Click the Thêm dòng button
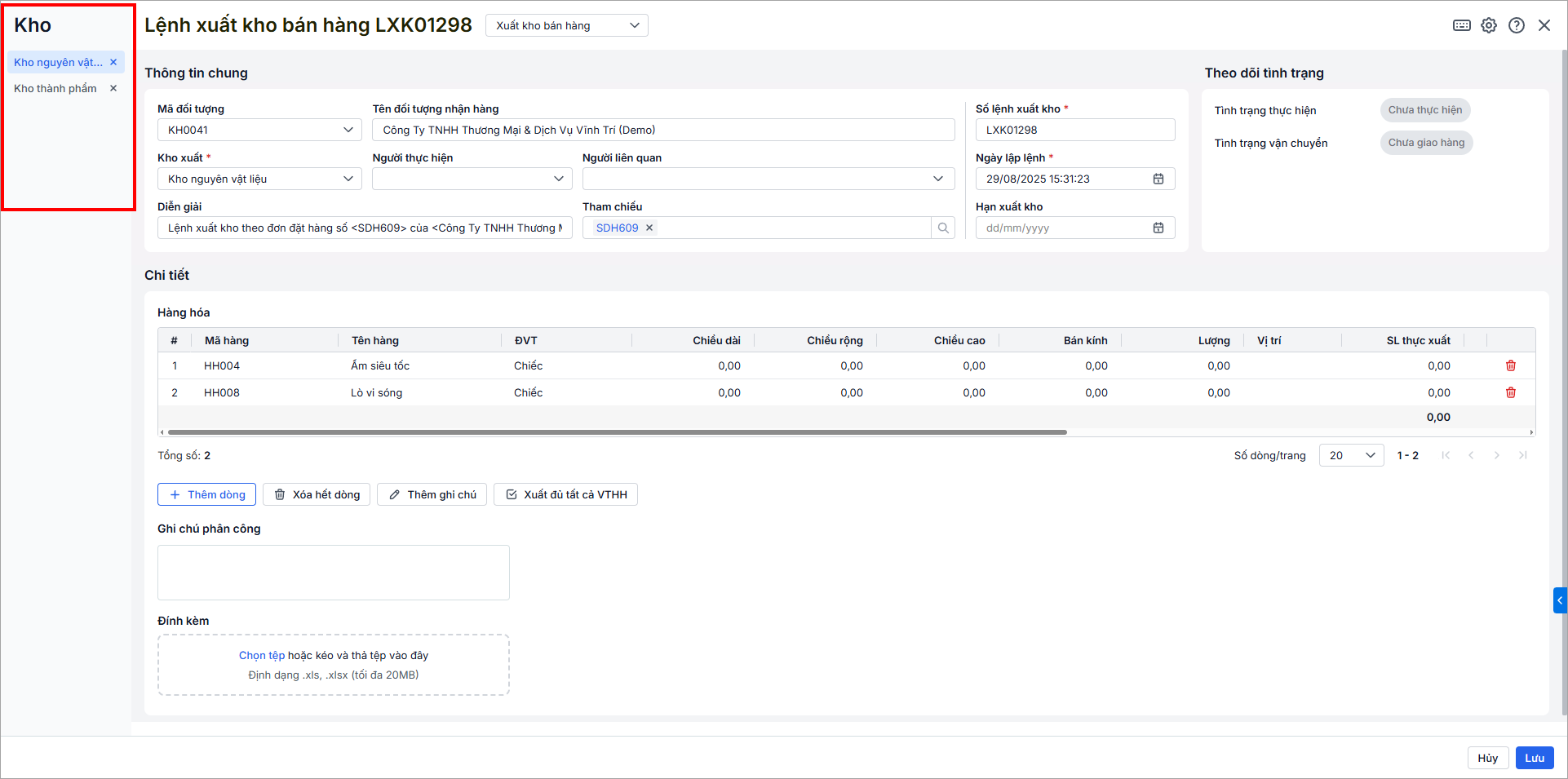This screenshot has width=1568, height=779. tap(206, 494)
